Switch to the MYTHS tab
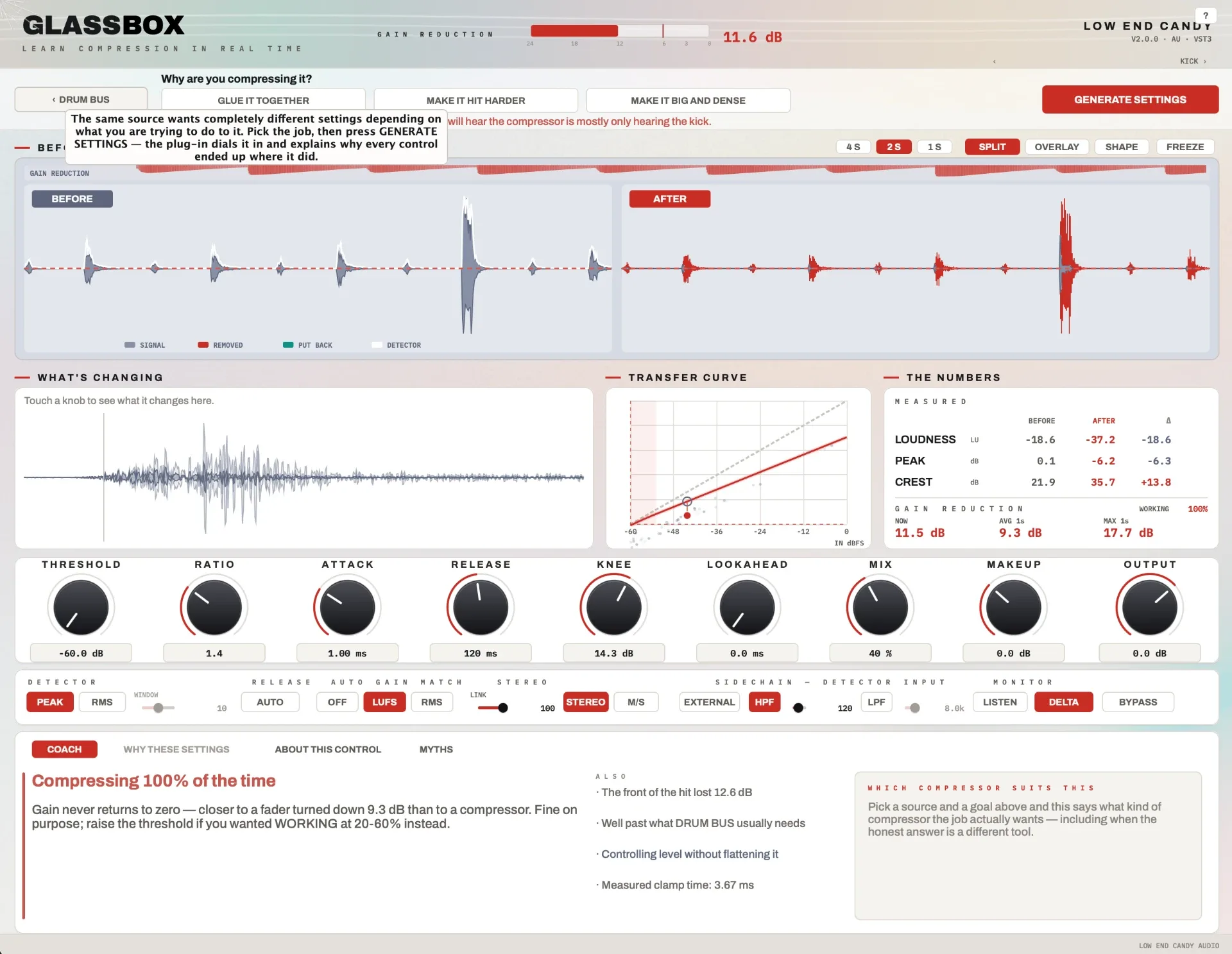 436,749
